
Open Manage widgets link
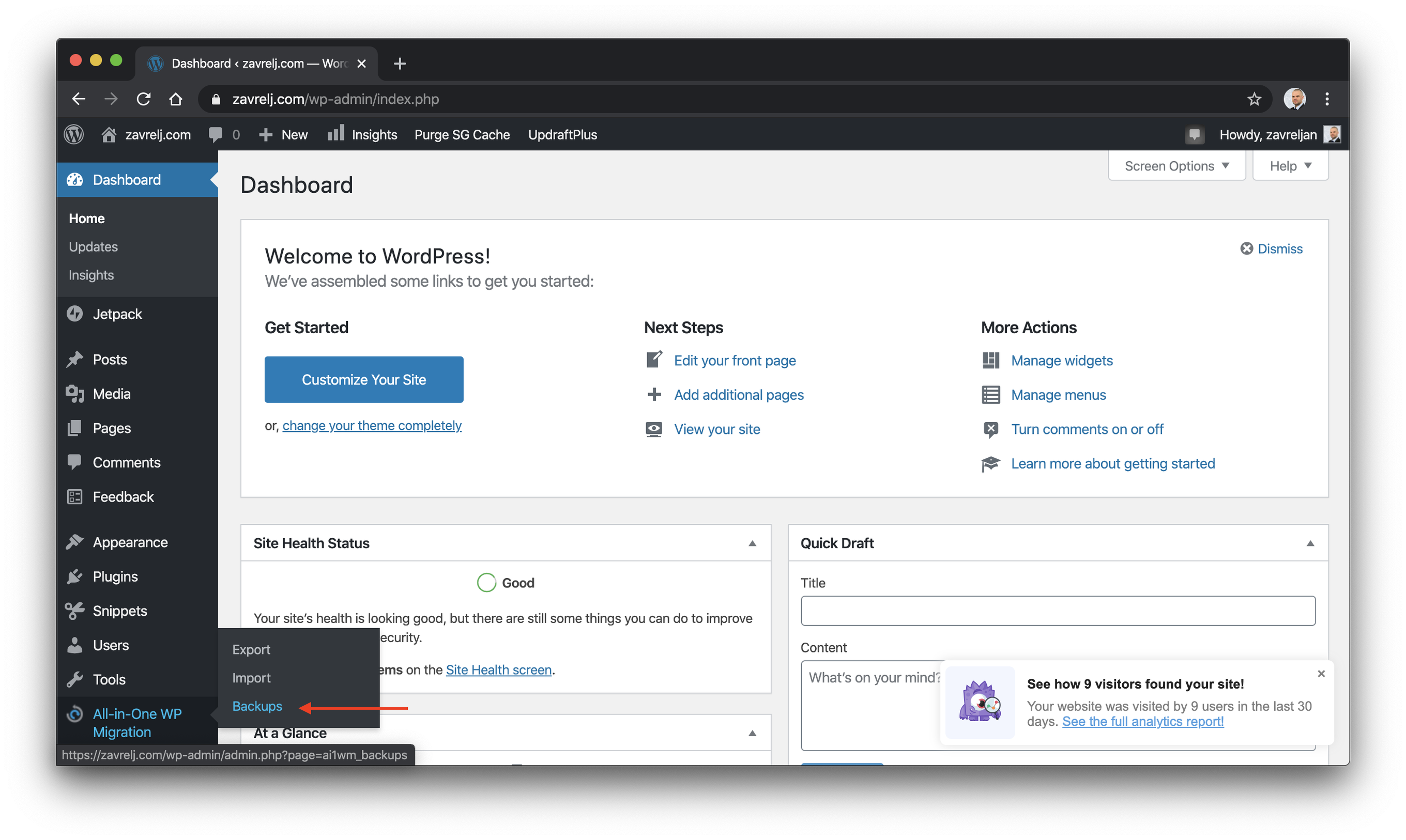(1062, 361)
